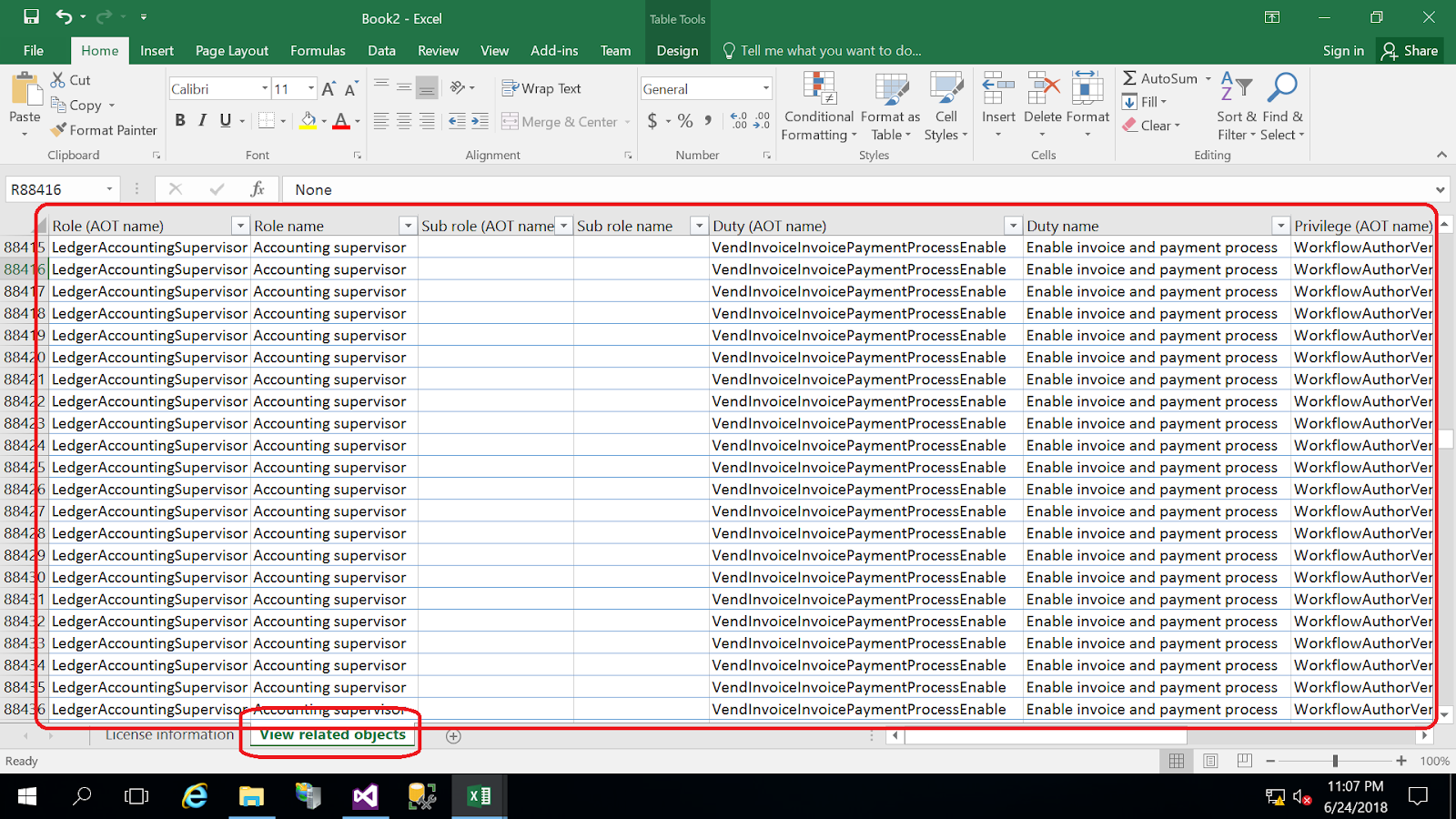Image resolution: width=1456 pixels, height=819 pixels.
Task: Launch Internet Explorer from the taskbar
Action: (x=195, y=797)
